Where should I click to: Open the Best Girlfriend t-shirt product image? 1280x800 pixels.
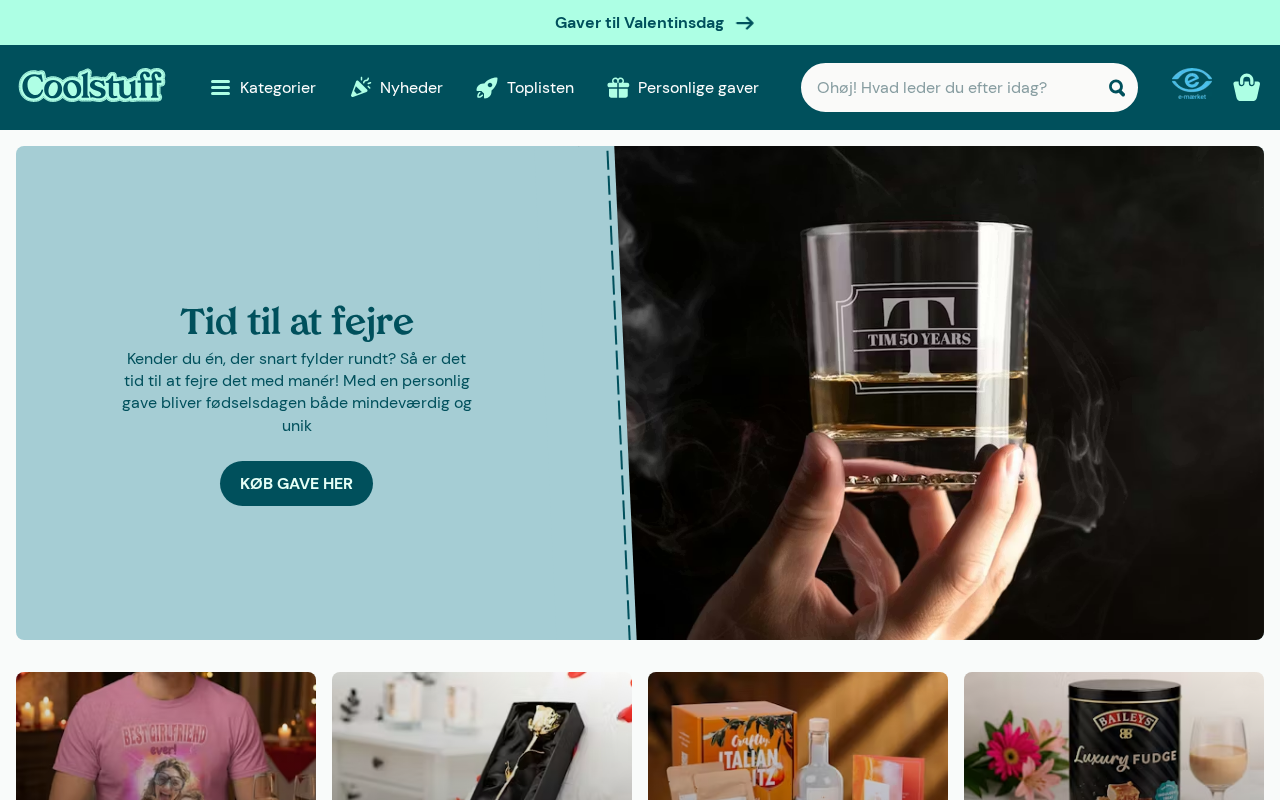166,736
